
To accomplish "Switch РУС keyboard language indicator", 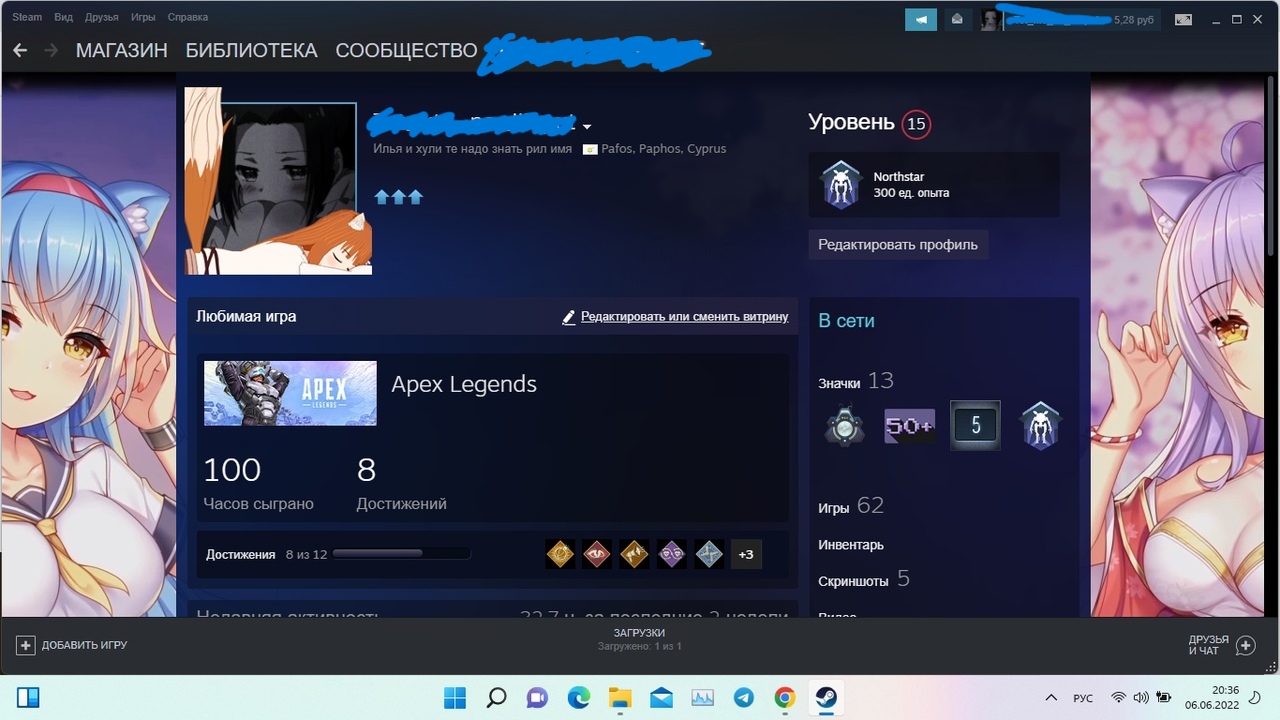I will click(1083, 697).
